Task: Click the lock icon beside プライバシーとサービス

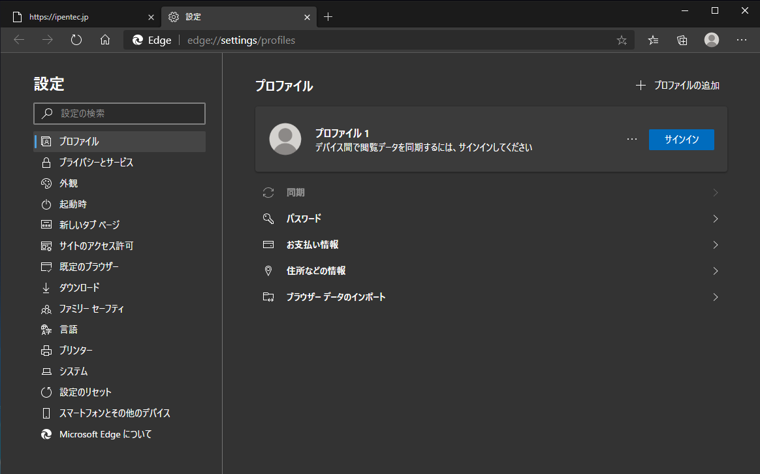Action: 46,162
